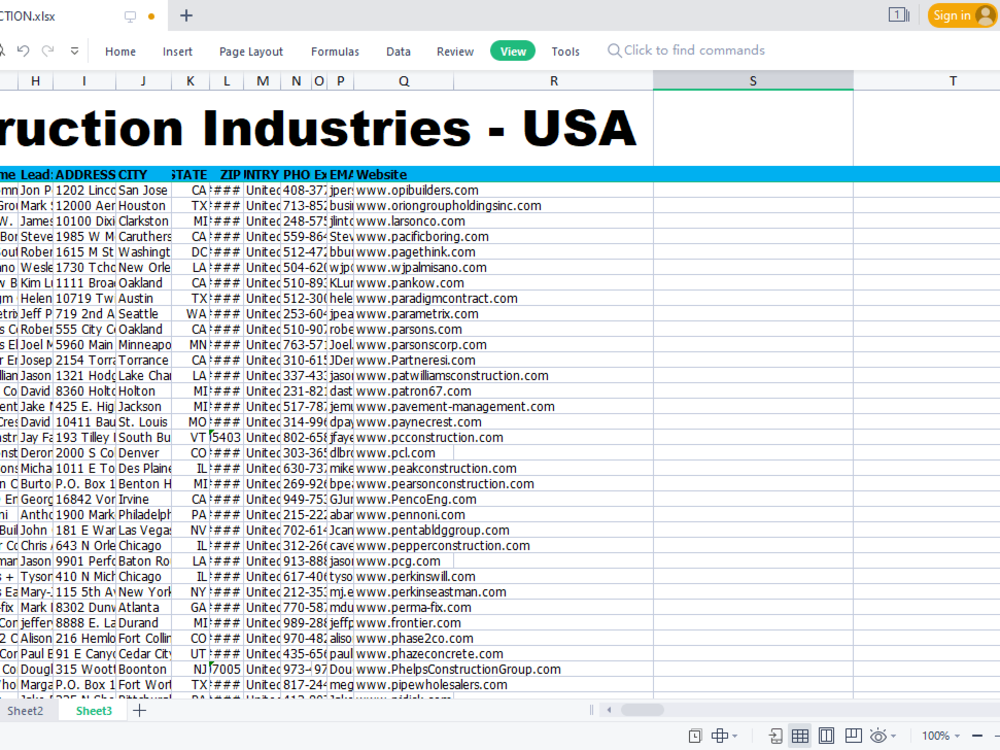This screenshot has height=750, width=1000.
Task: Undo the last action
Action: (23, 50)
